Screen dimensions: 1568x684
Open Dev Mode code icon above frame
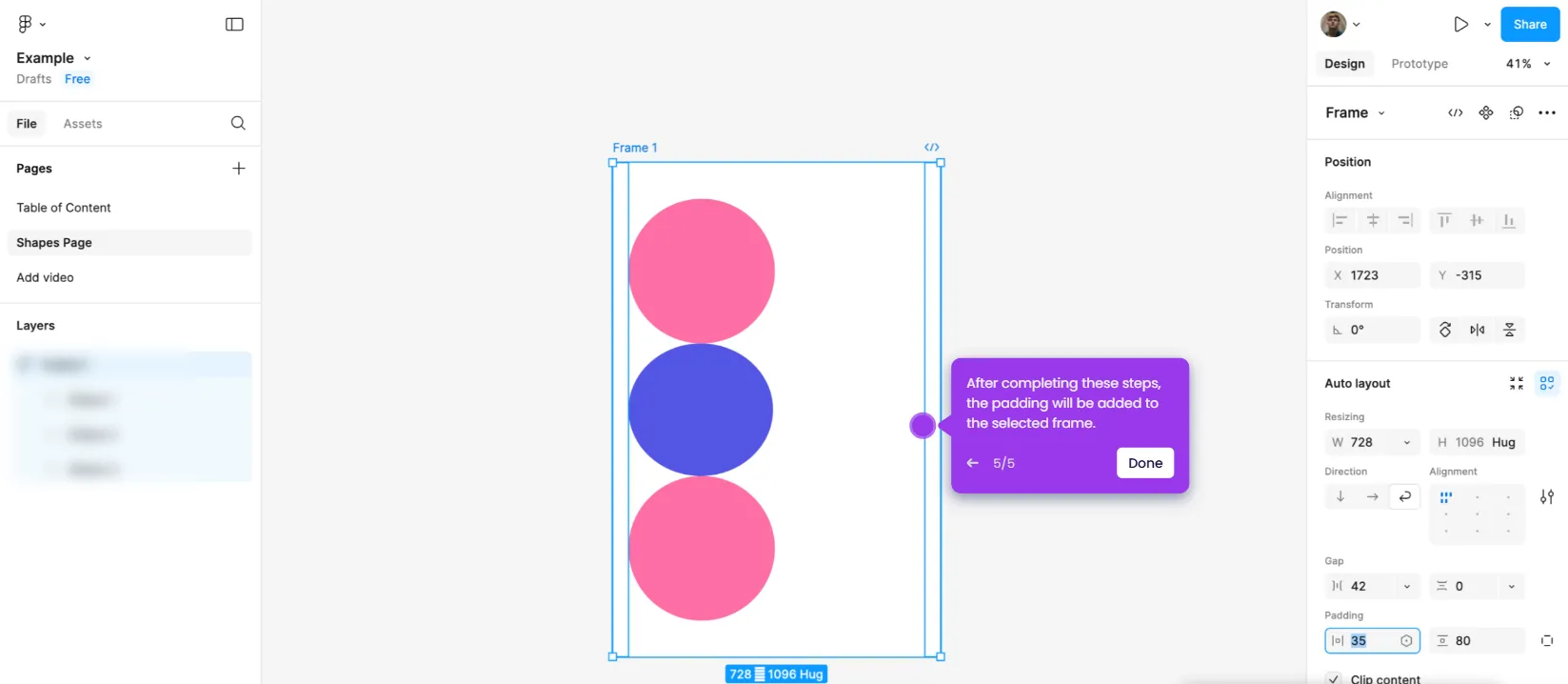point(932,147)
